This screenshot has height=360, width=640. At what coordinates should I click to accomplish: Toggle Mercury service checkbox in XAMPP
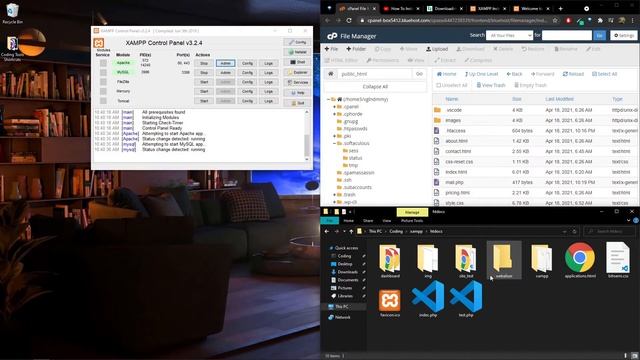(103, 91)
